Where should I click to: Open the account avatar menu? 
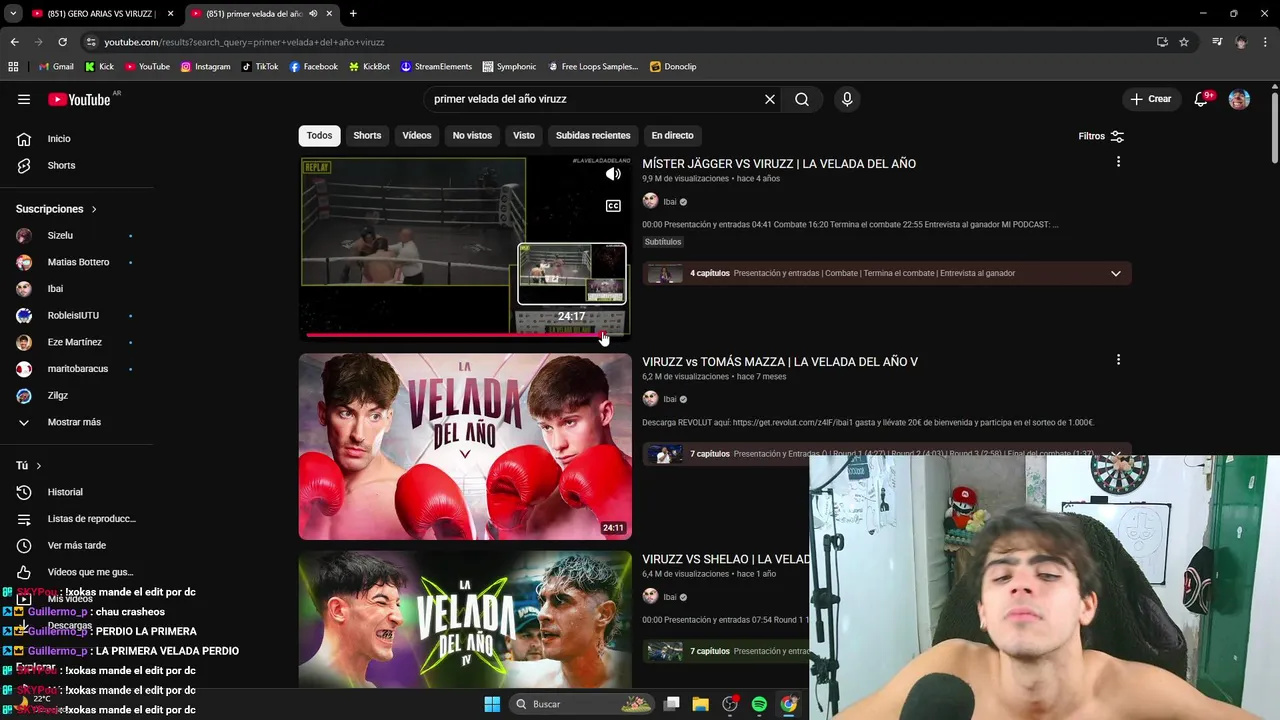(x=1239, y=99)
